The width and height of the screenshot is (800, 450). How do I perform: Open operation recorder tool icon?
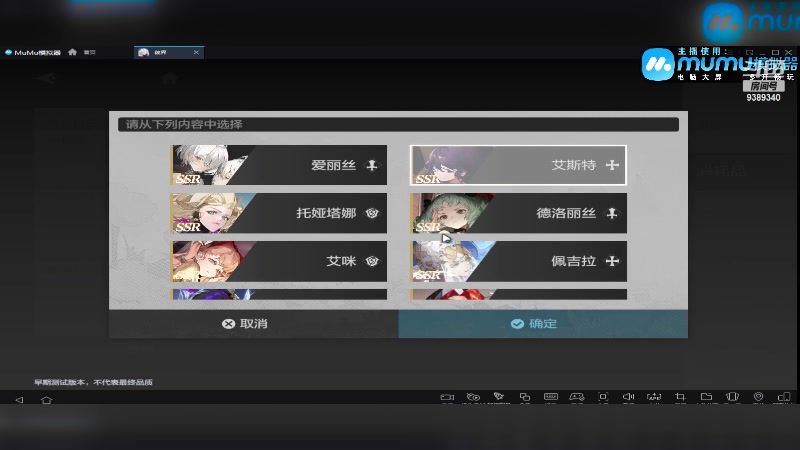473,397
